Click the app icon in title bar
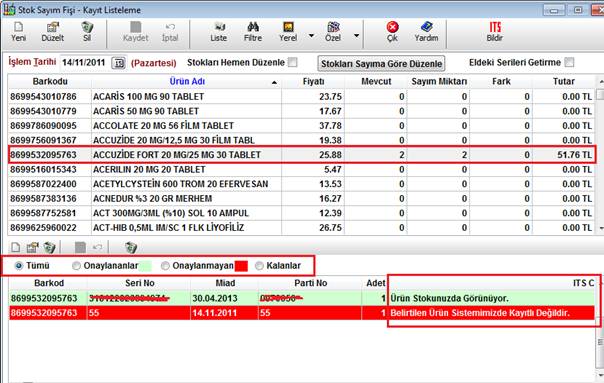This screenshot has width=604, height=383. pyautogui.click(x=9, y=9)
